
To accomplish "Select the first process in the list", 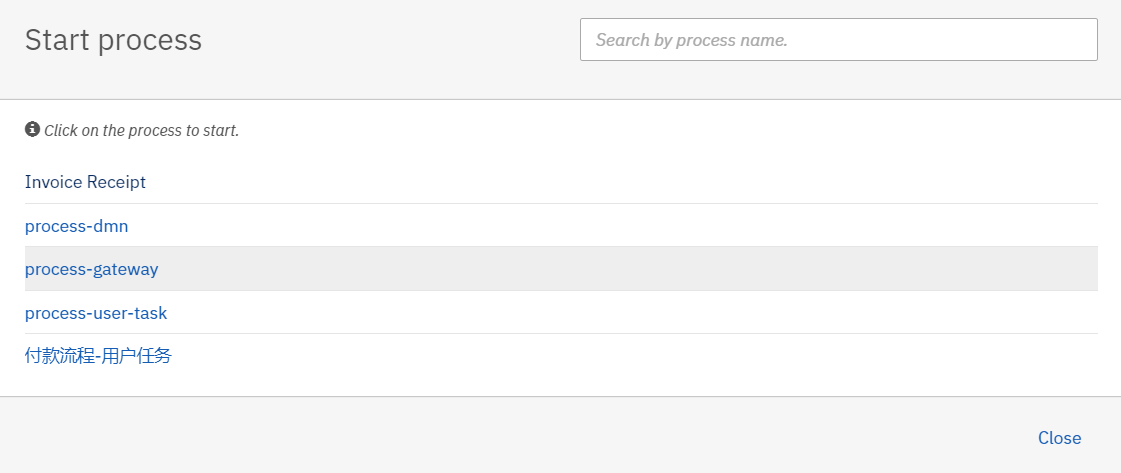I will pos(85,182).
